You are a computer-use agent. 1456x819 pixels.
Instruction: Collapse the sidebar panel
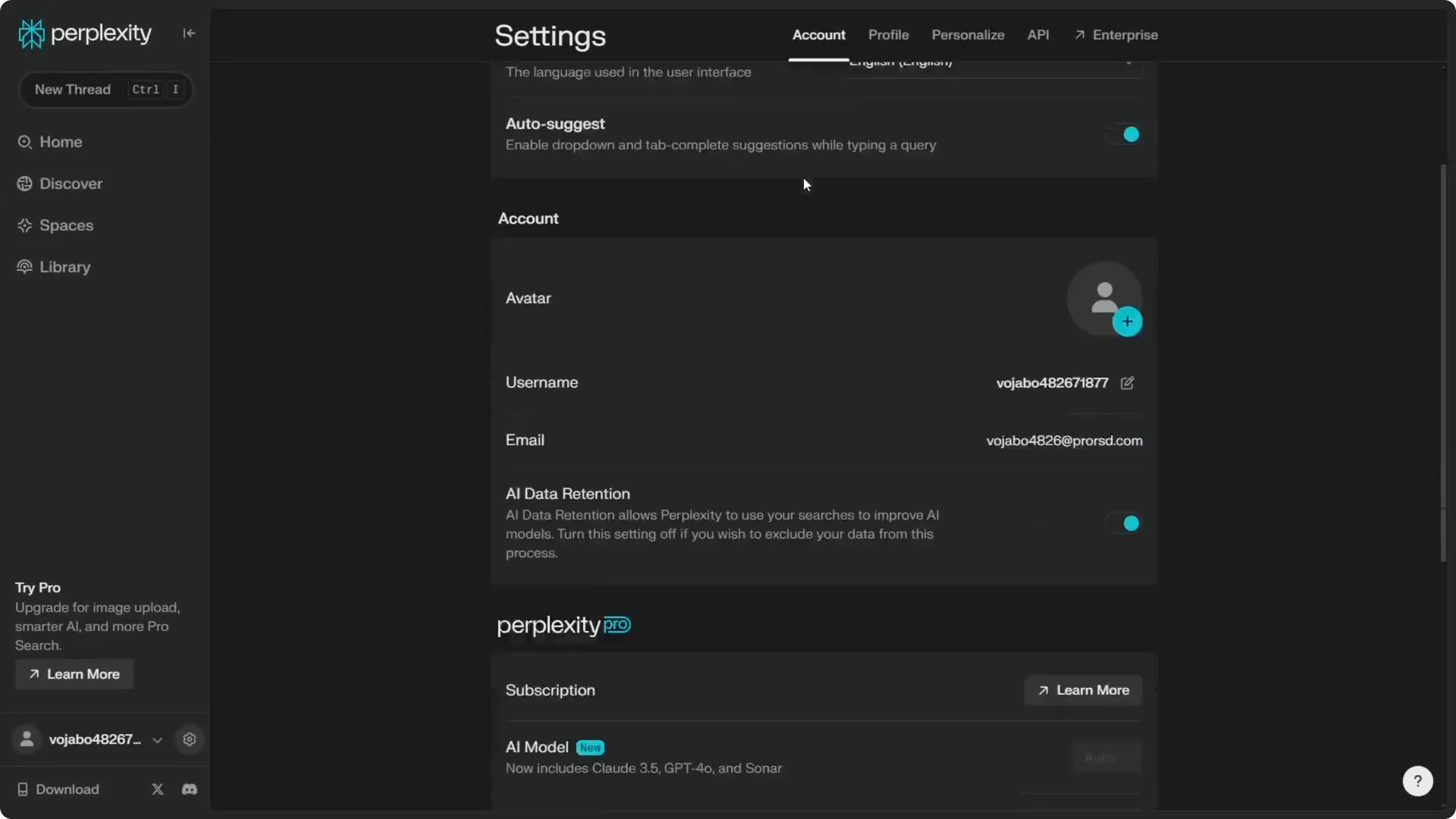(x=189, y=33)
